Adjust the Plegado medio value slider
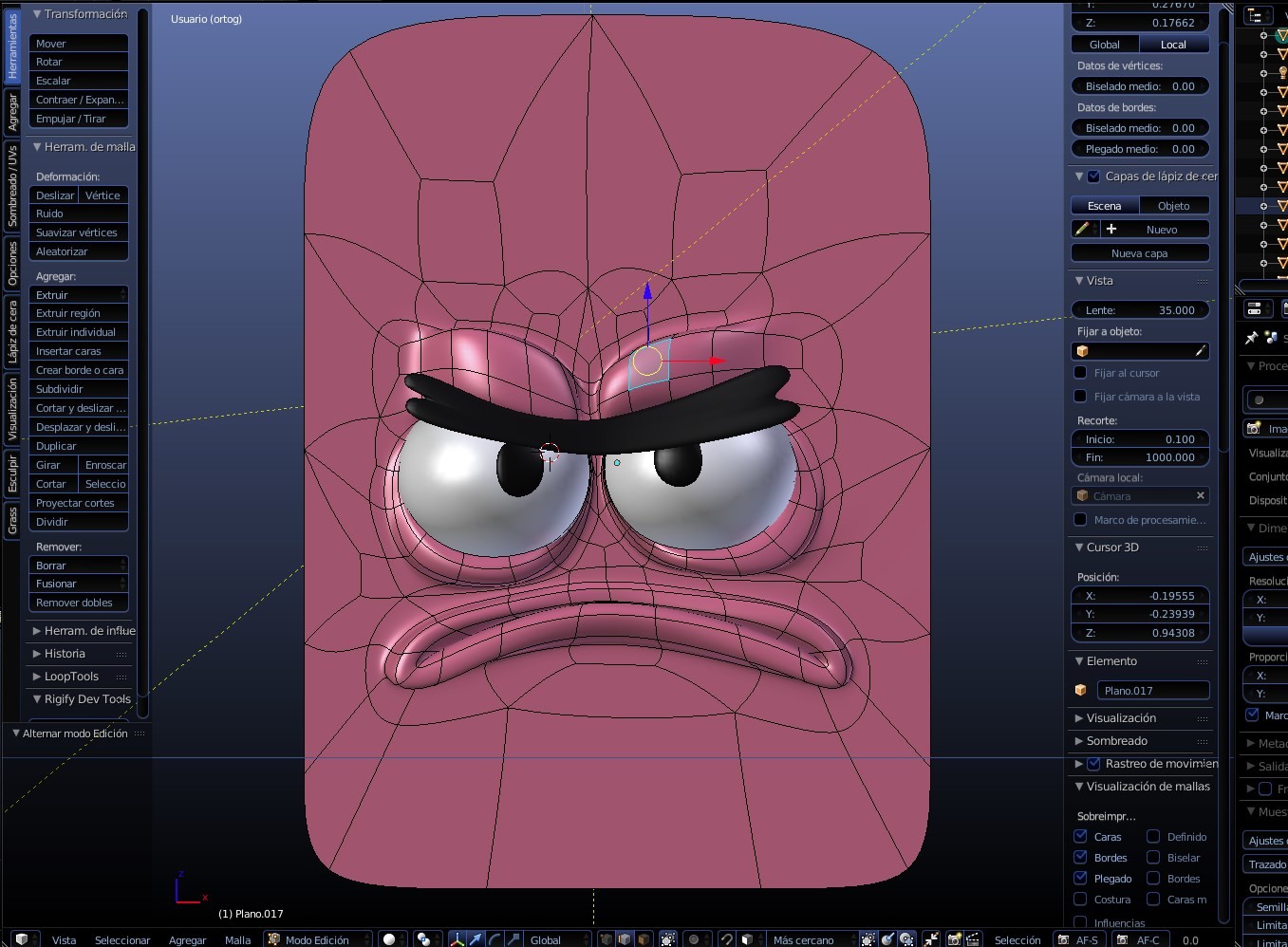Screen dimensions: 1288x947 (1140, 149)
